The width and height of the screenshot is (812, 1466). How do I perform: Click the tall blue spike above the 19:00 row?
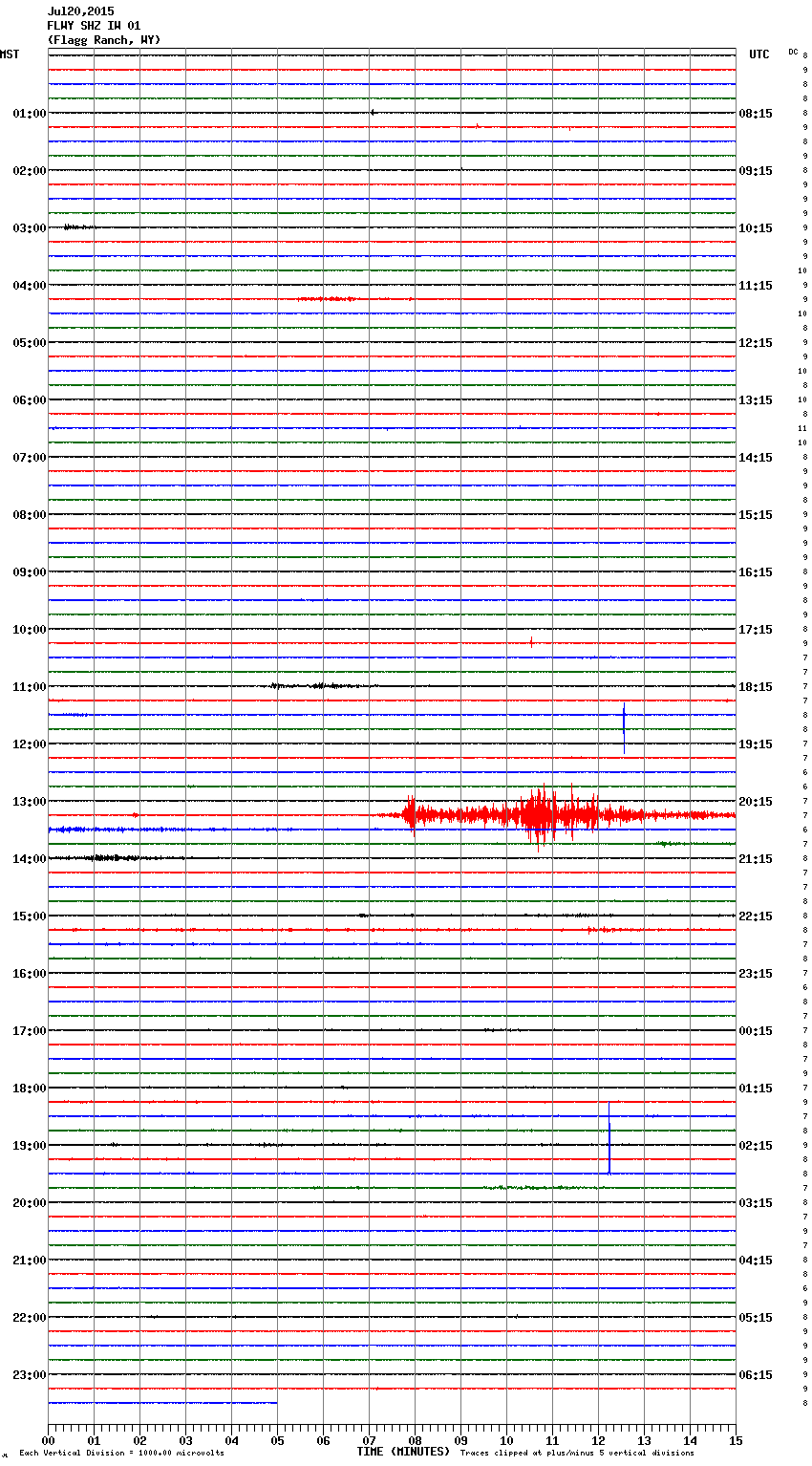[x=609, y=1137]
